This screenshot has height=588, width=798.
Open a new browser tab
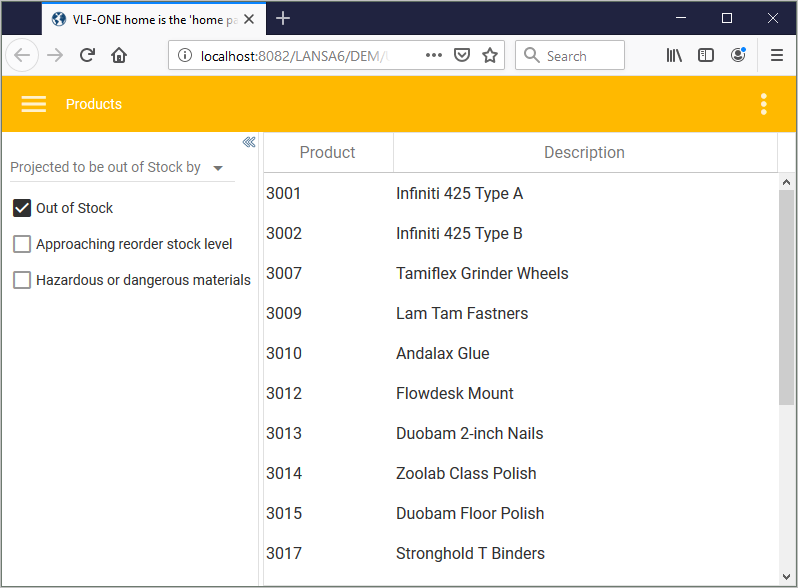pyautogui.click(x=284, y=19)
